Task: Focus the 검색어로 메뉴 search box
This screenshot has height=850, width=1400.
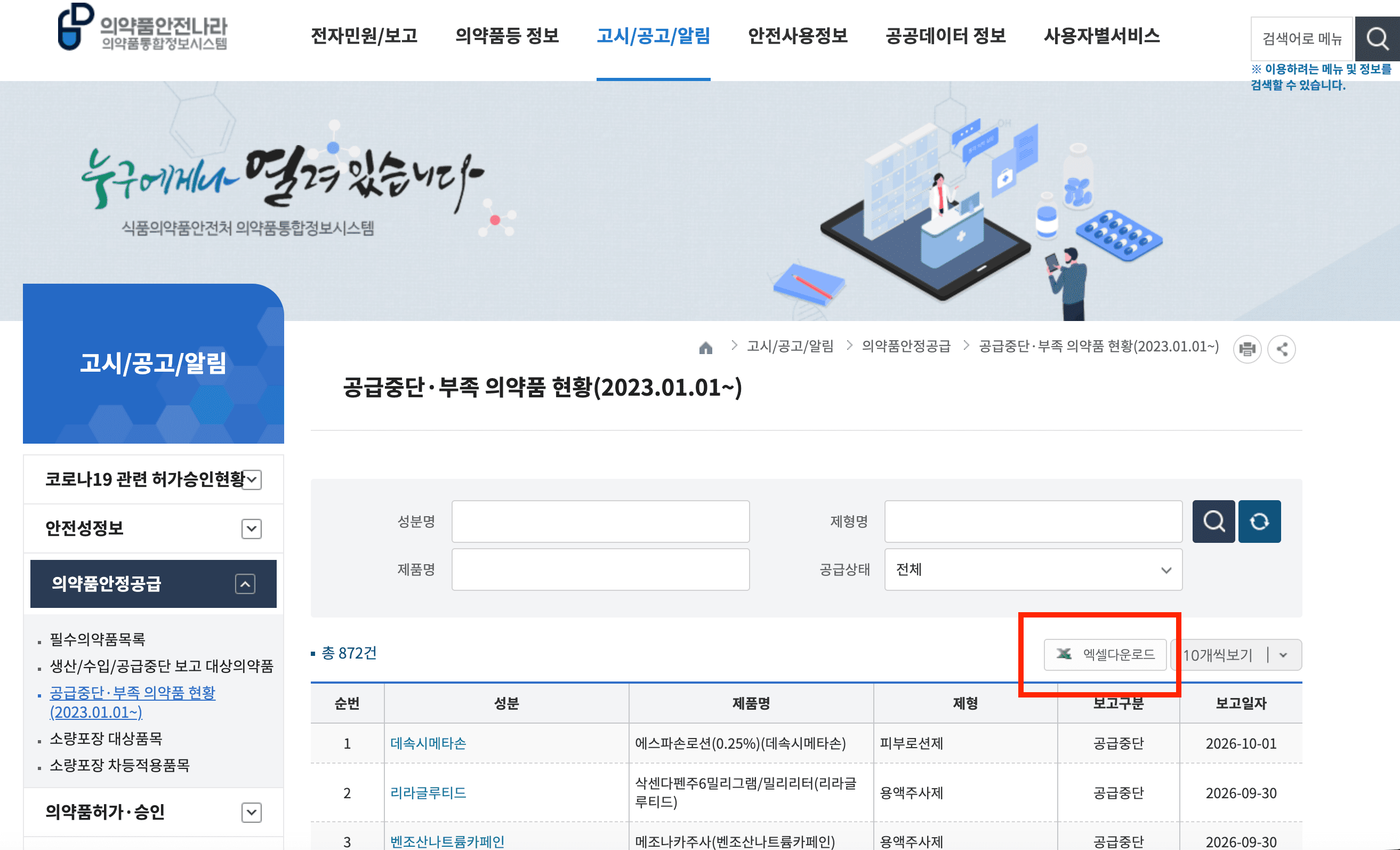Action: click(1302, 38)
